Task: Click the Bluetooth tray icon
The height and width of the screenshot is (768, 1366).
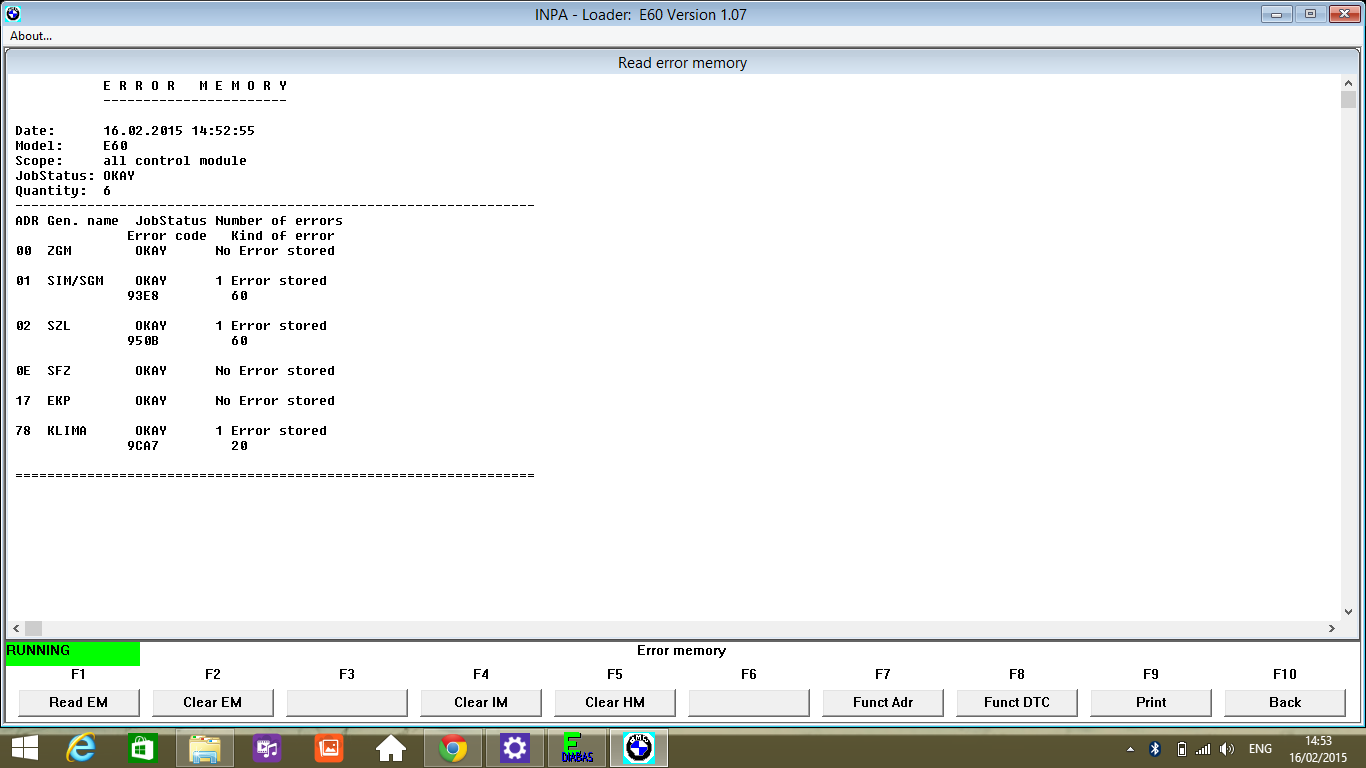Action: coord(1154,749)
